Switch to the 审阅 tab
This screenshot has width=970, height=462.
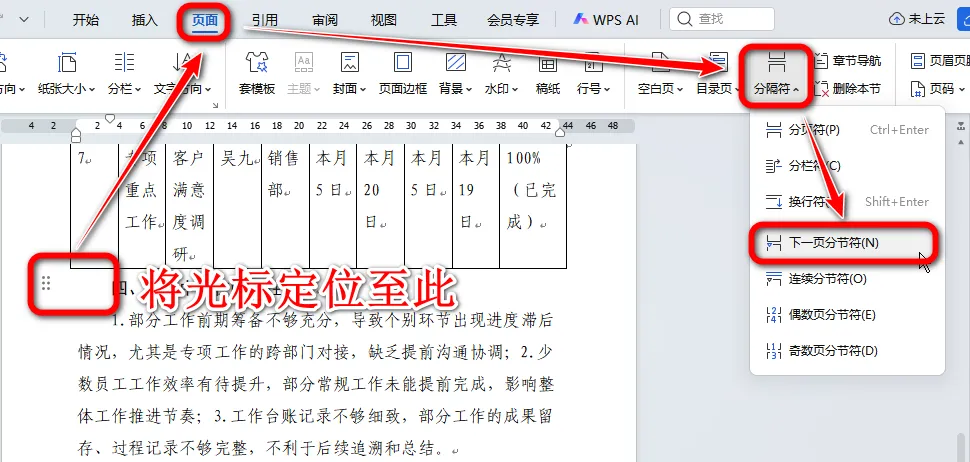325,20
